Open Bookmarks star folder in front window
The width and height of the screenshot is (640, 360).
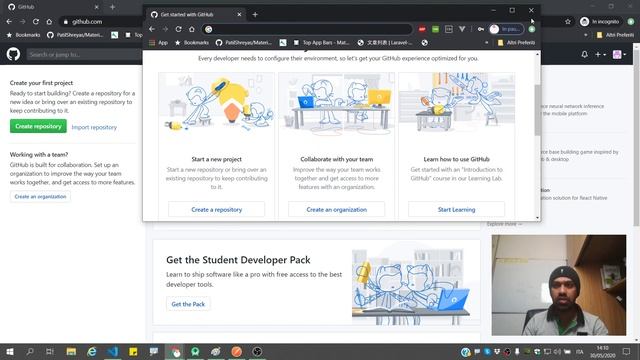coord(191,42)
